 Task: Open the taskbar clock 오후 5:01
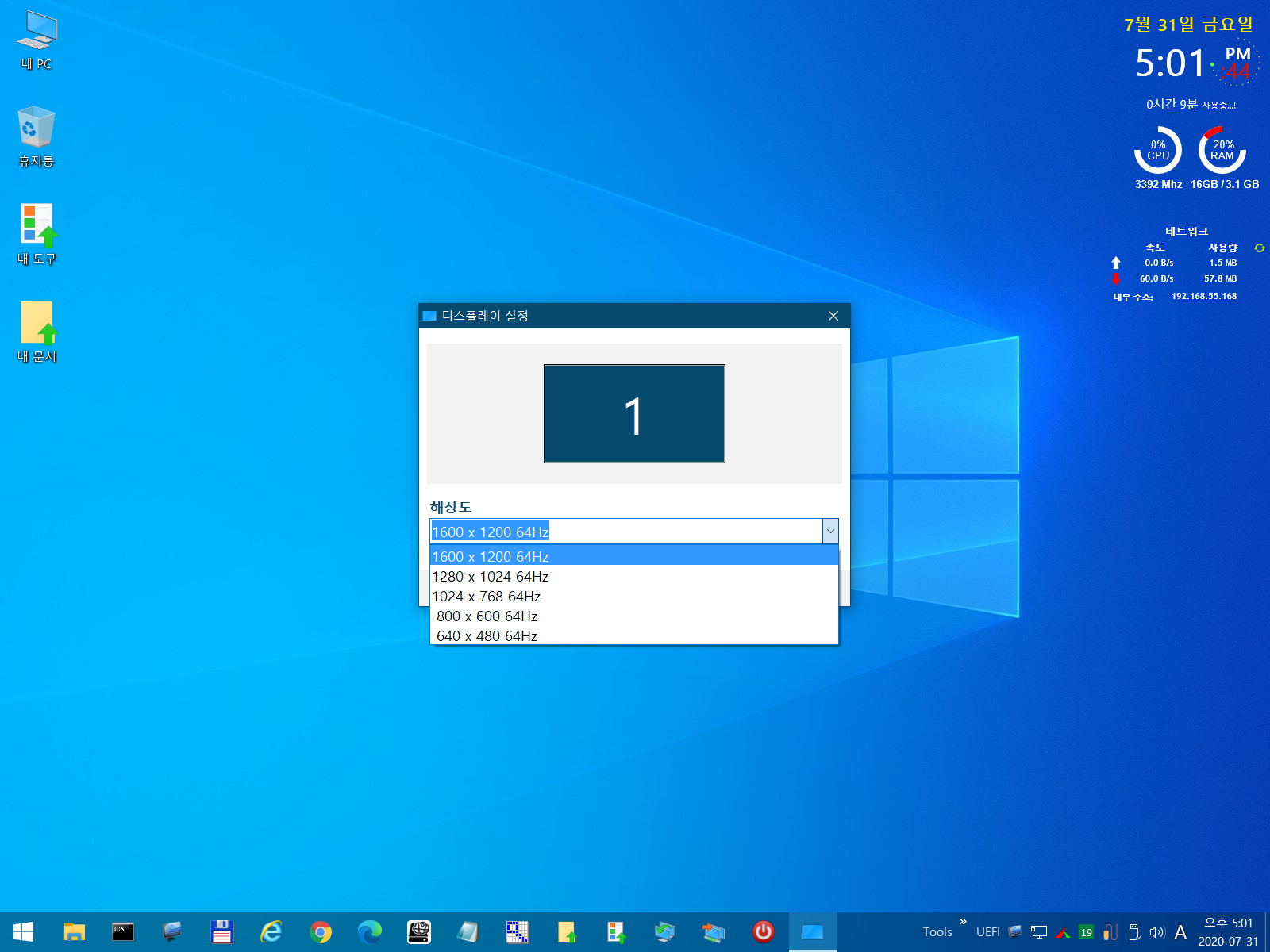[1228, 932]
